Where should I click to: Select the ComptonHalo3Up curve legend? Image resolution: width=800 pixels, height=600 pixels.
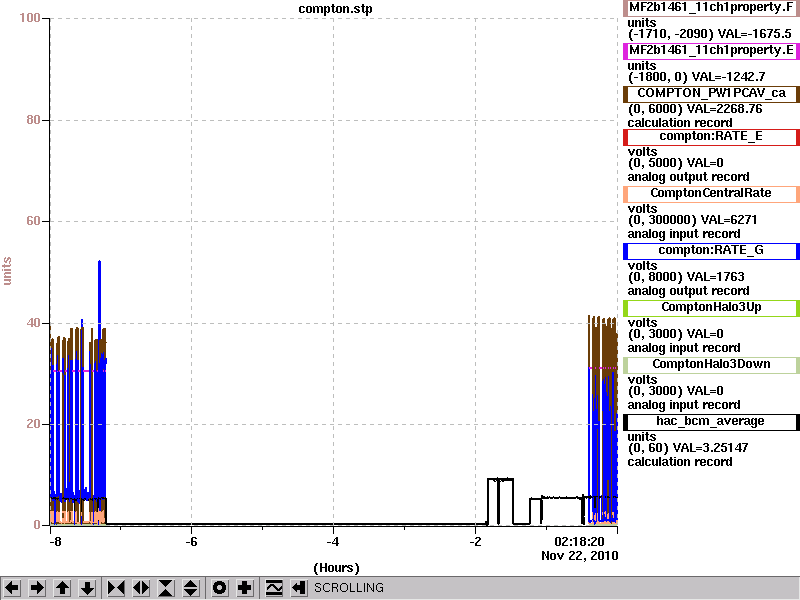(711, 307)
